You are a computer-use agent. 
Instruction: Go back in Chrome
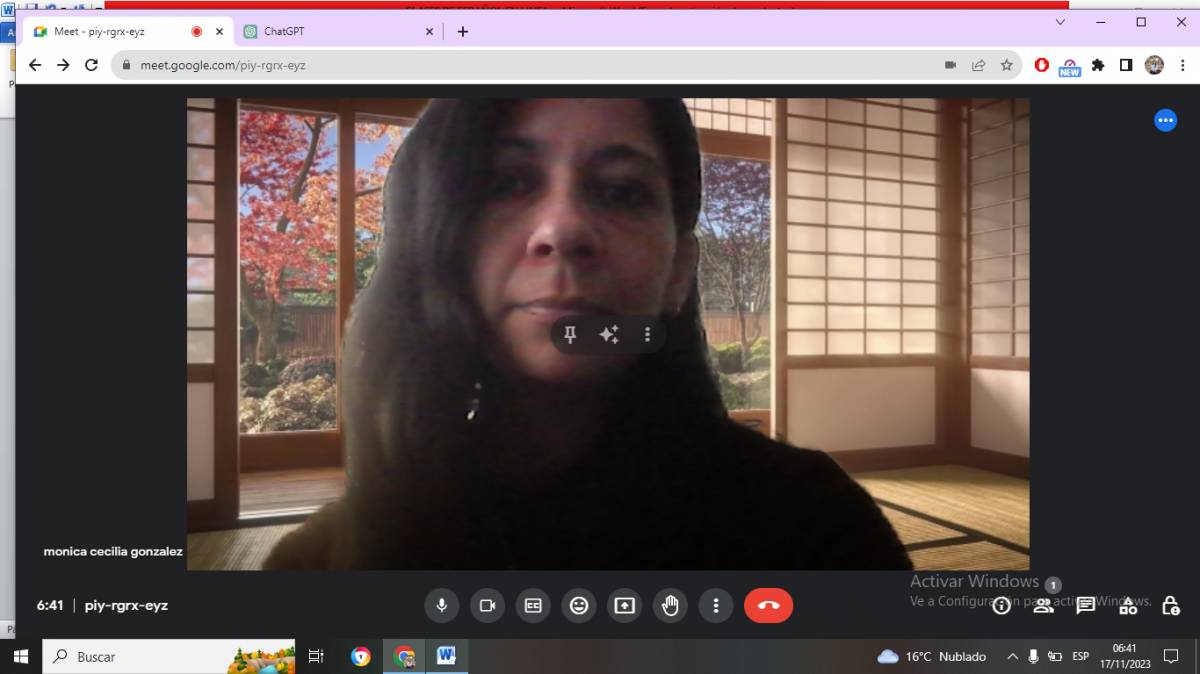35,65
